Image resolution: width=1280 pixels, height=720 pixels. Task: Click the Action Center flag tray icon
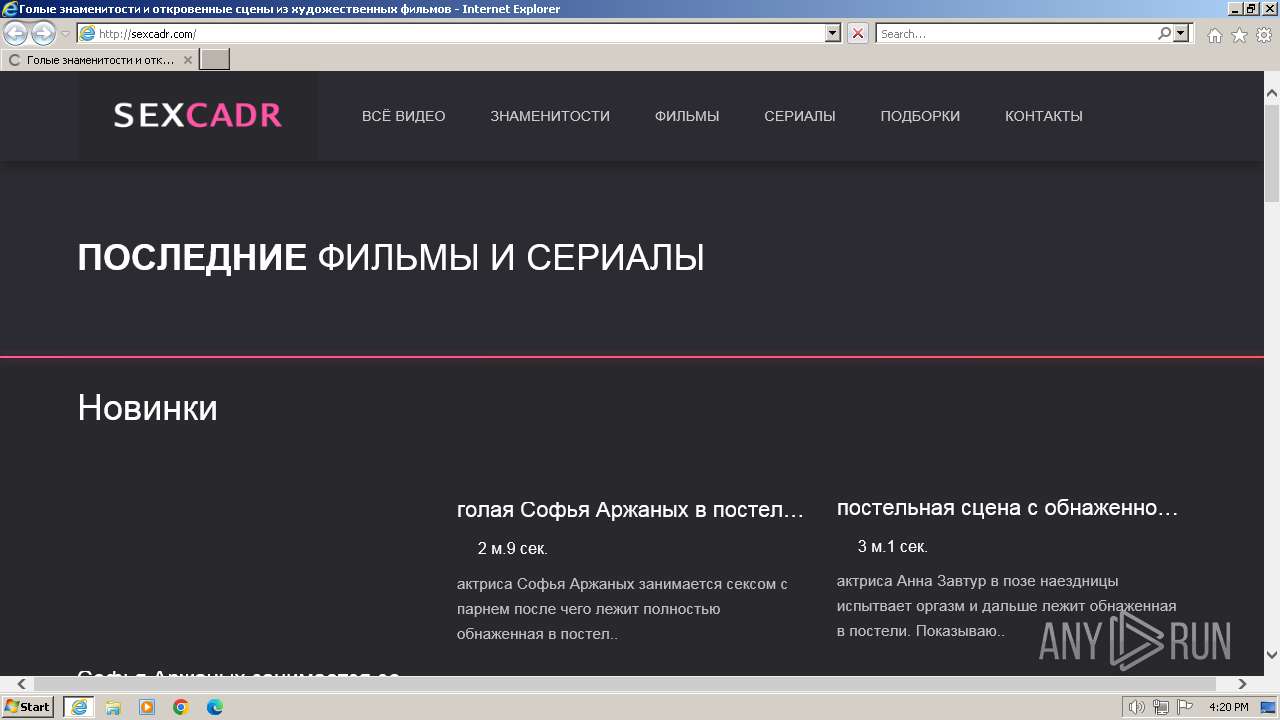coord(1185,707)
